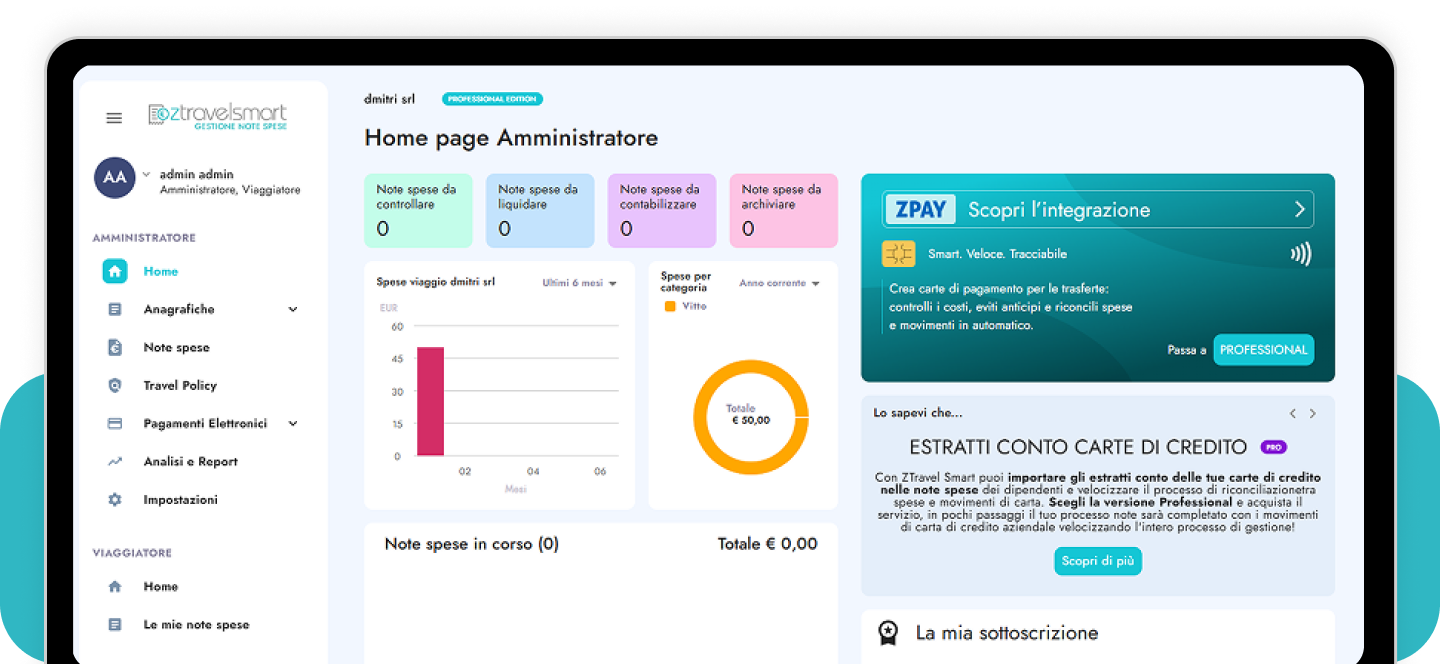Click the Note spese document icon
1440x664 pixels.
[115, 348]
